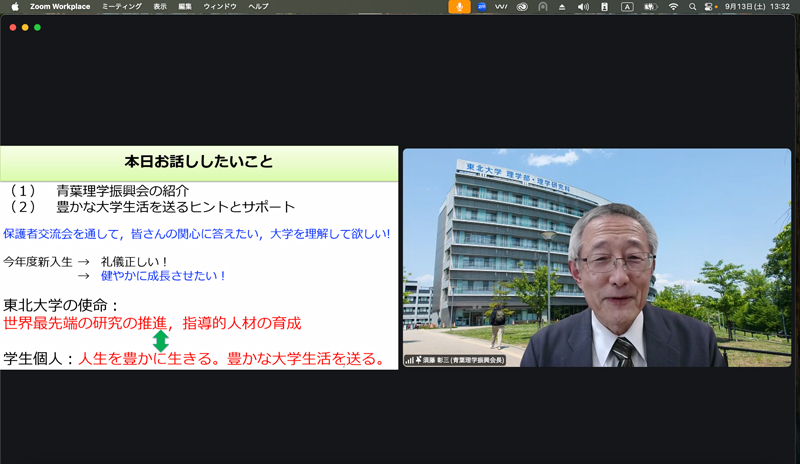The width and height of the screenshot is (800, 464).
Task: Open the Creative Cloud menu bar icon
Action: (x=522, y=7)
